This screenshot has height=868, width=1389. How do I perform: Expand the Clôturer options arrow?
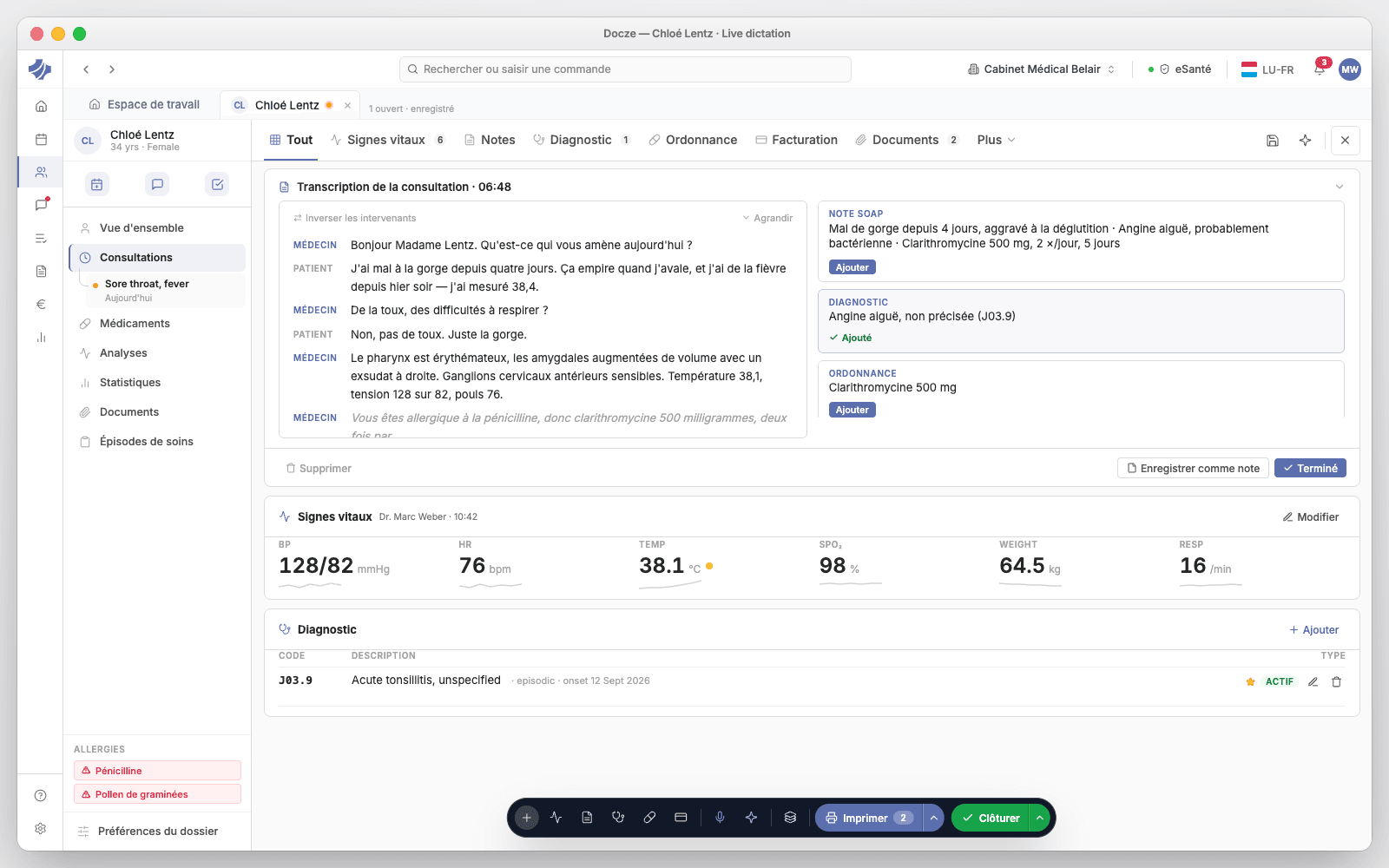click(x=1039, y=818)
